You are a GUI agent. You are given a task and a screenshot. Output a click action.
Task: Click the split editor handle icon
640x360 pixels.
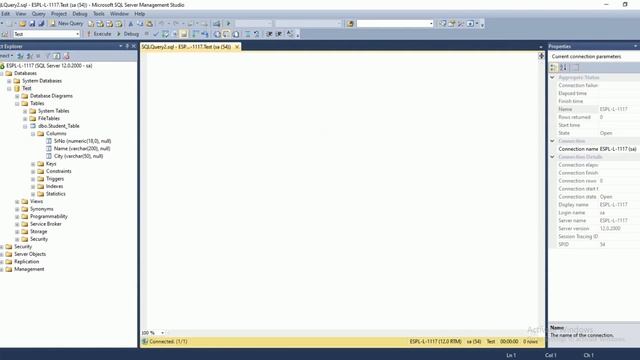point(541,56)
